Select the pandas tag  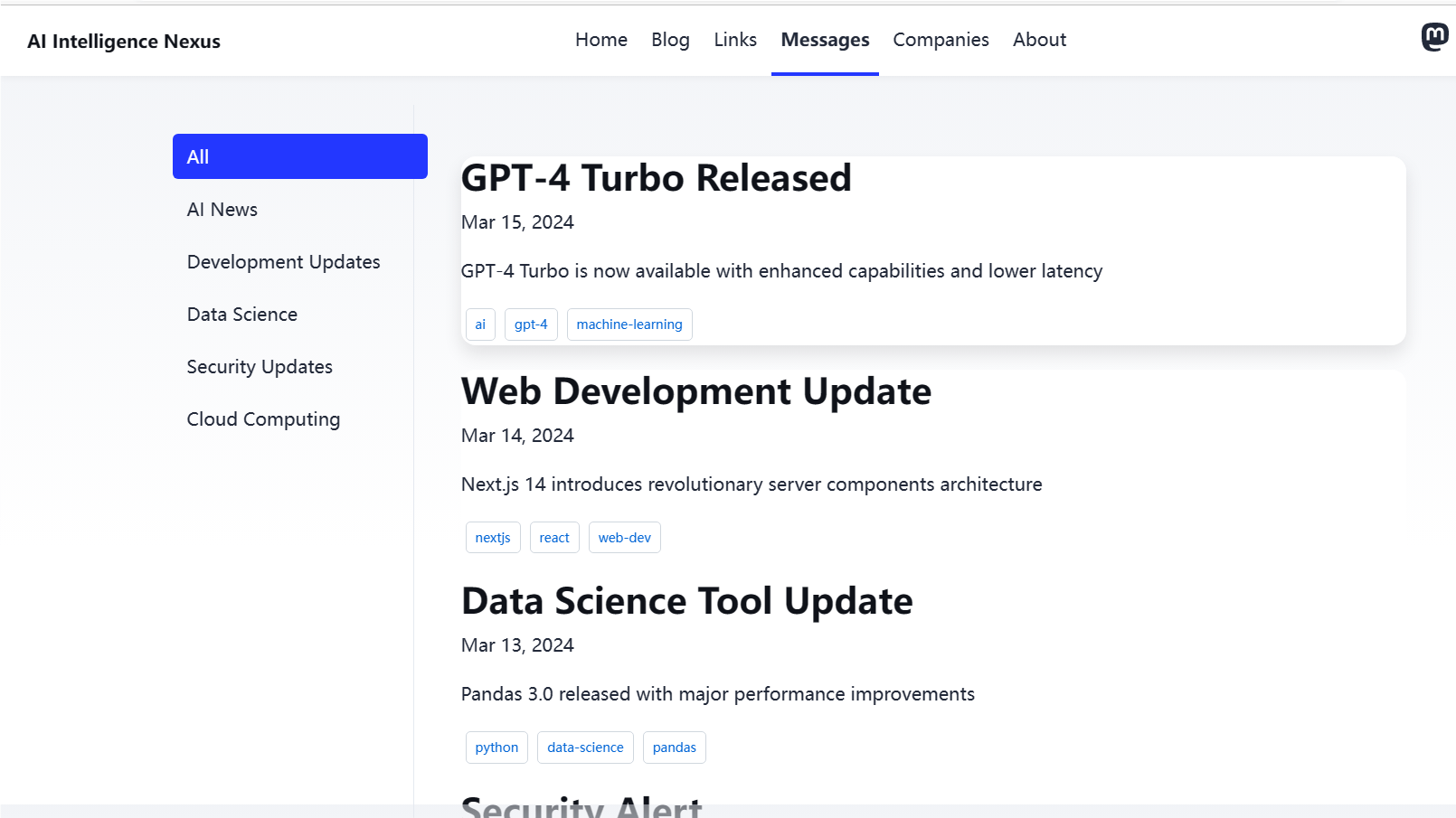674,747
